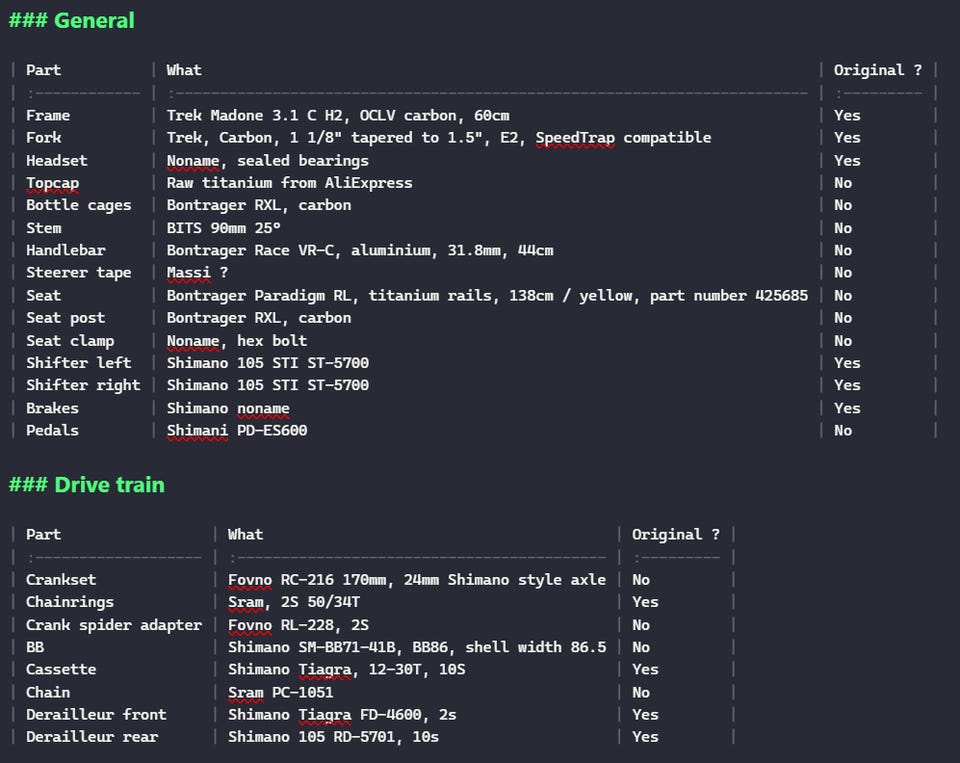Click "Crank spider adapter" part cell
Image resolution: width=960 pixels, height=763 pixels.
(x=113, y=625)
